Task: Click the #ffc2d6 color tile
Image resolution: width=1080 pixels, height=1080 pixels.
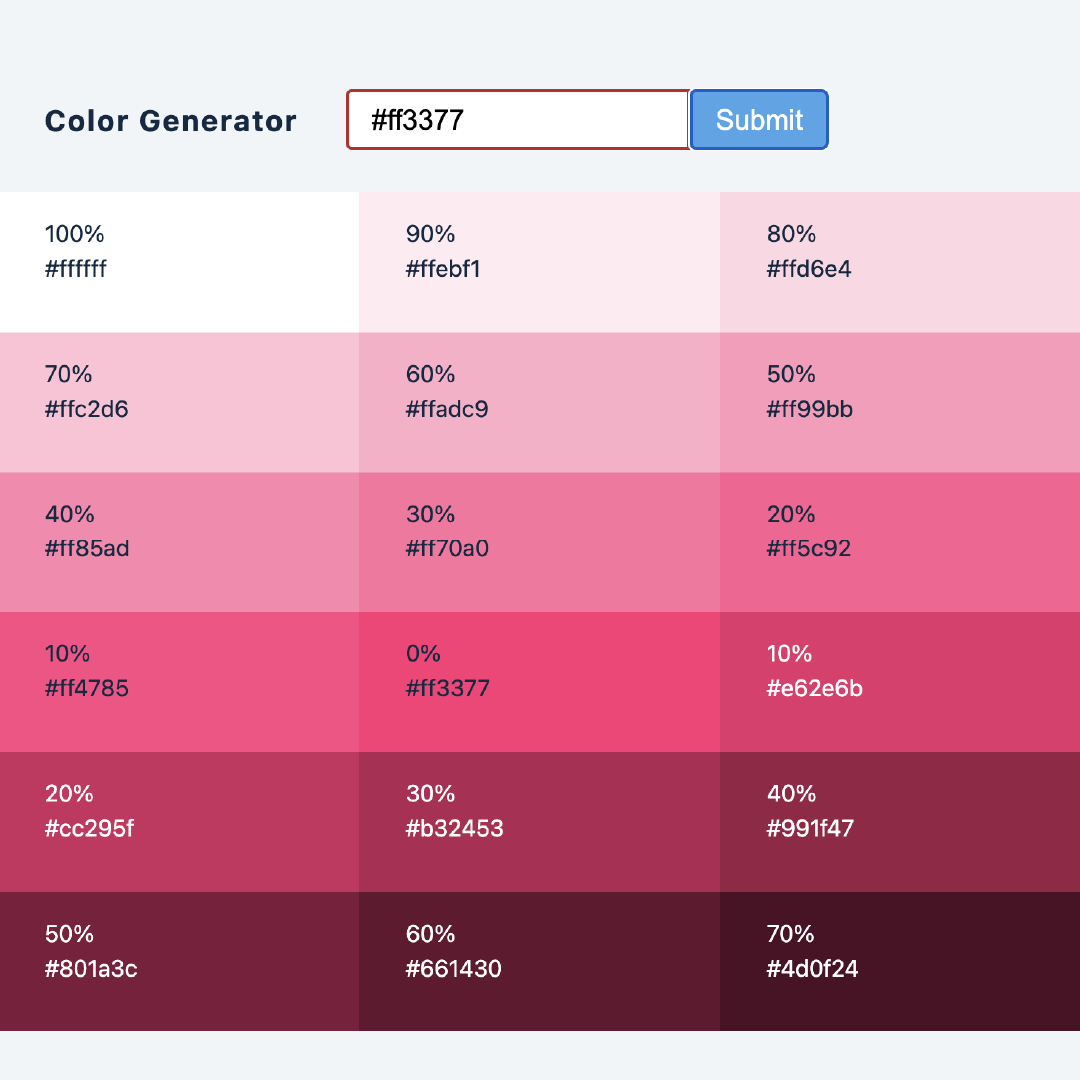Action: click(179, 401)
